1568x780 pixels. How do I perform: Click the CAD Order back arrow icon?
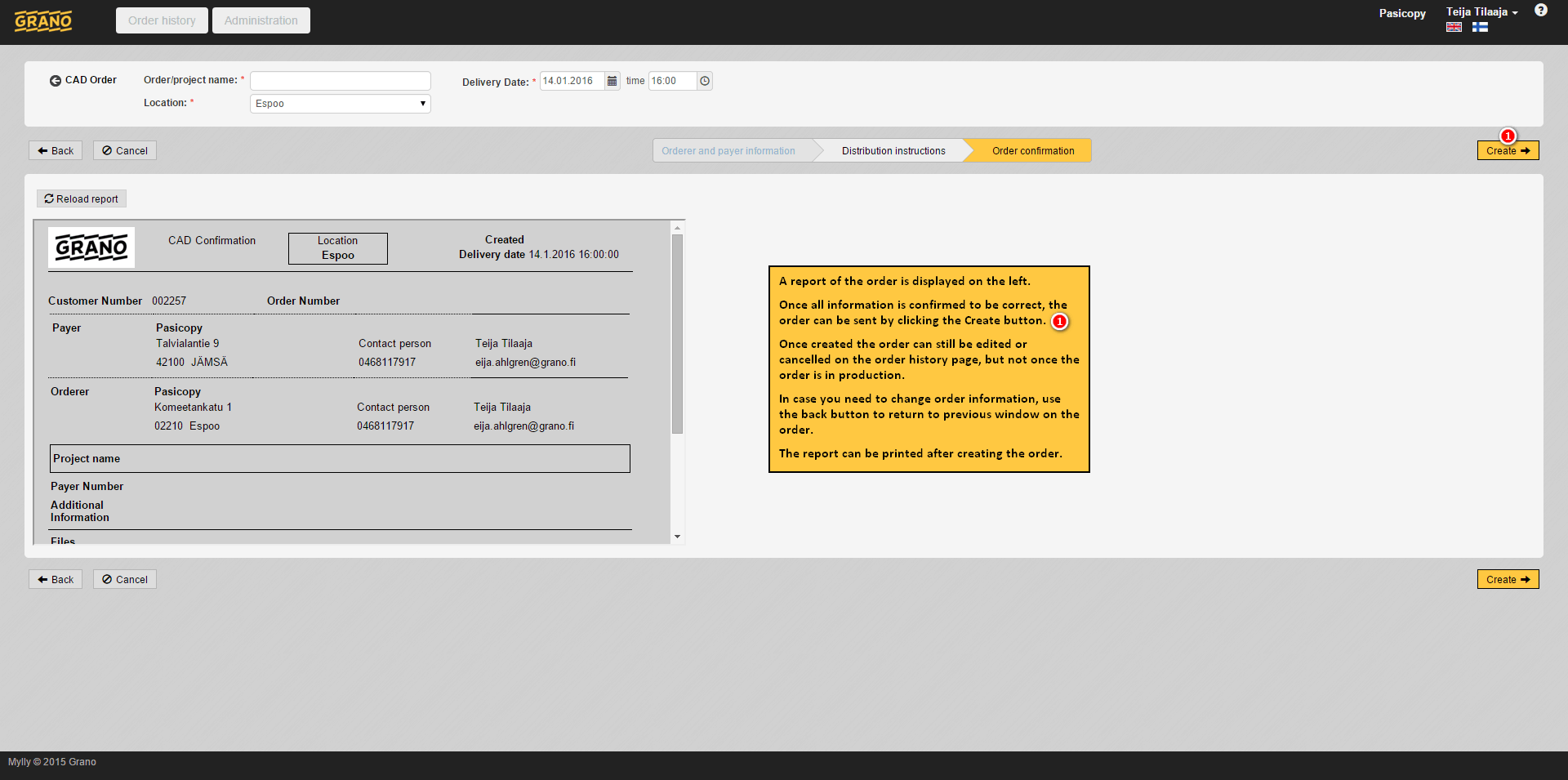(x=56, y=81)
